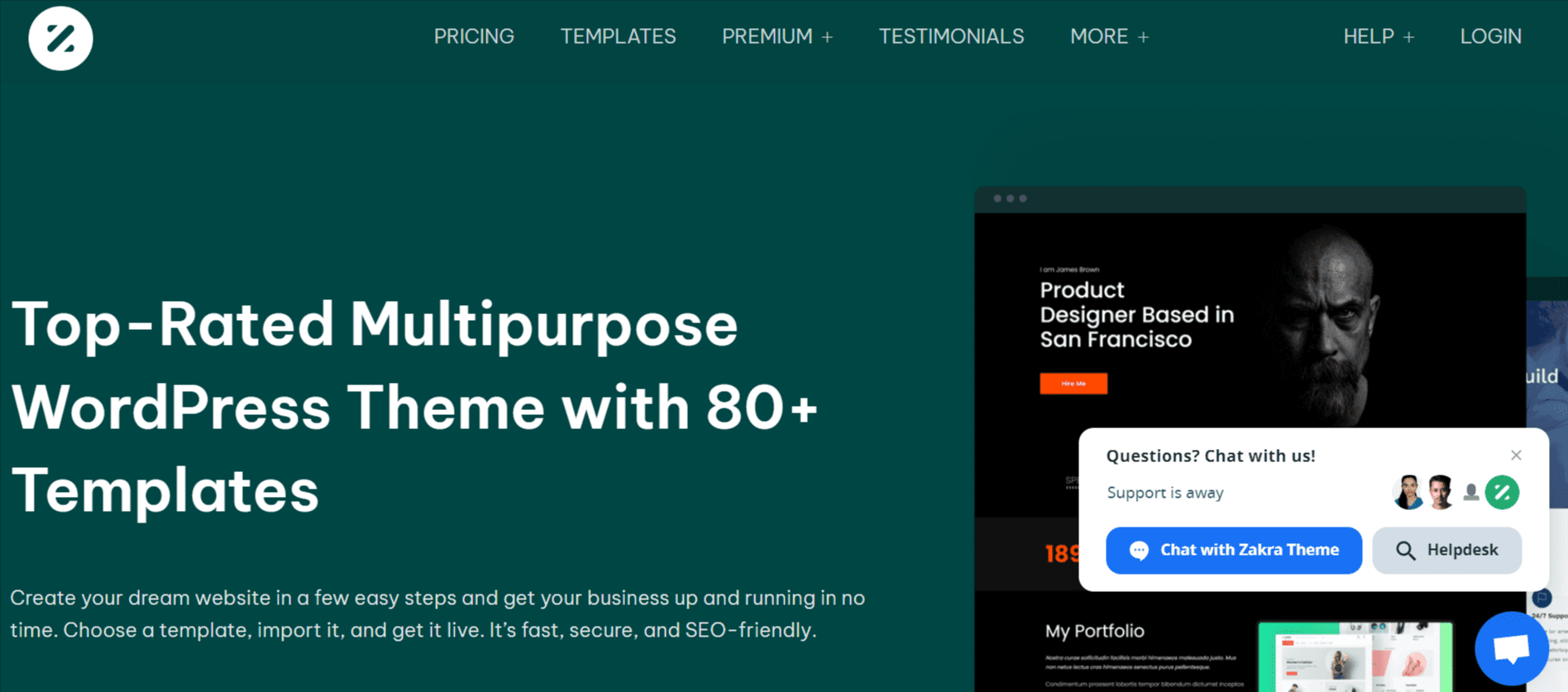Image resolution: width=1568 pixels, height=692 pixels.
Task: Open the Help menu item
Action: pyautogui.click(x=1369, y=36)
